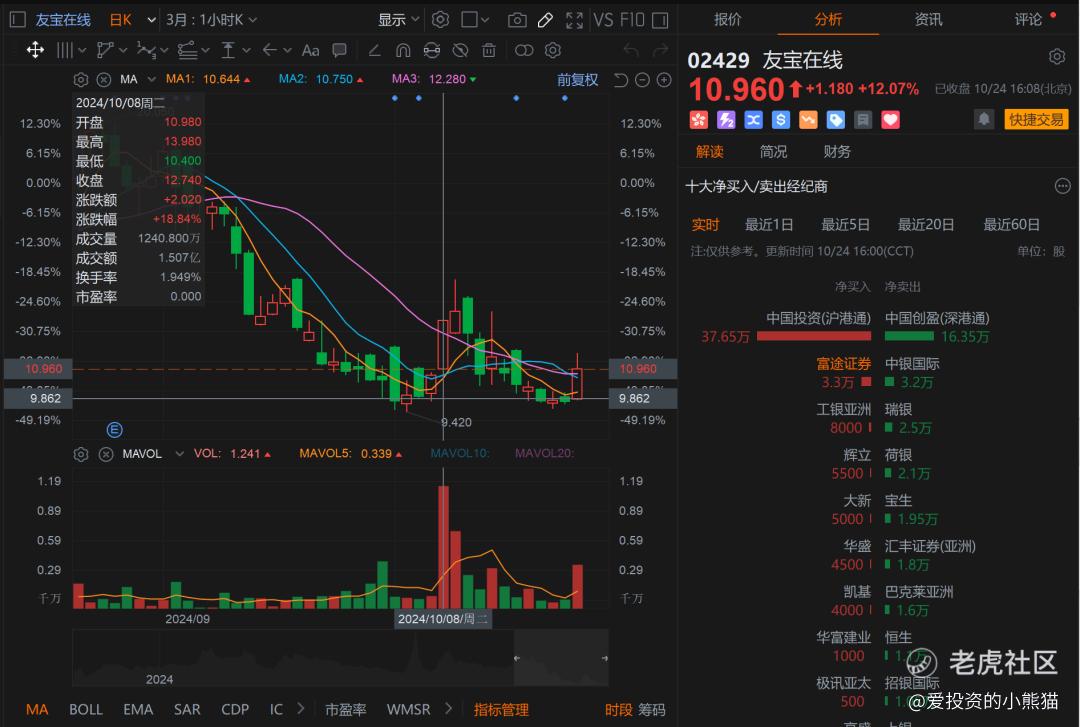This screenshot has height=727, width=1080.
Task: Toggle the left sidebar panel icon
Action: [18, 20]
